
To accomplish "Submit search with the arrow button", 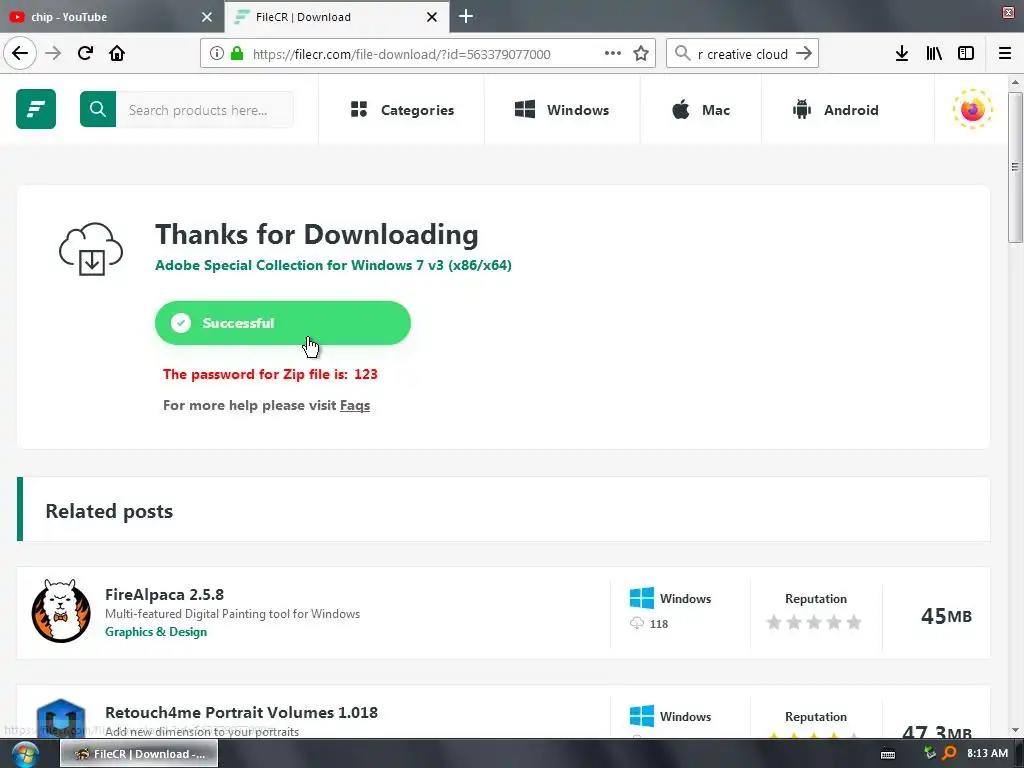I will click(805, 54).
